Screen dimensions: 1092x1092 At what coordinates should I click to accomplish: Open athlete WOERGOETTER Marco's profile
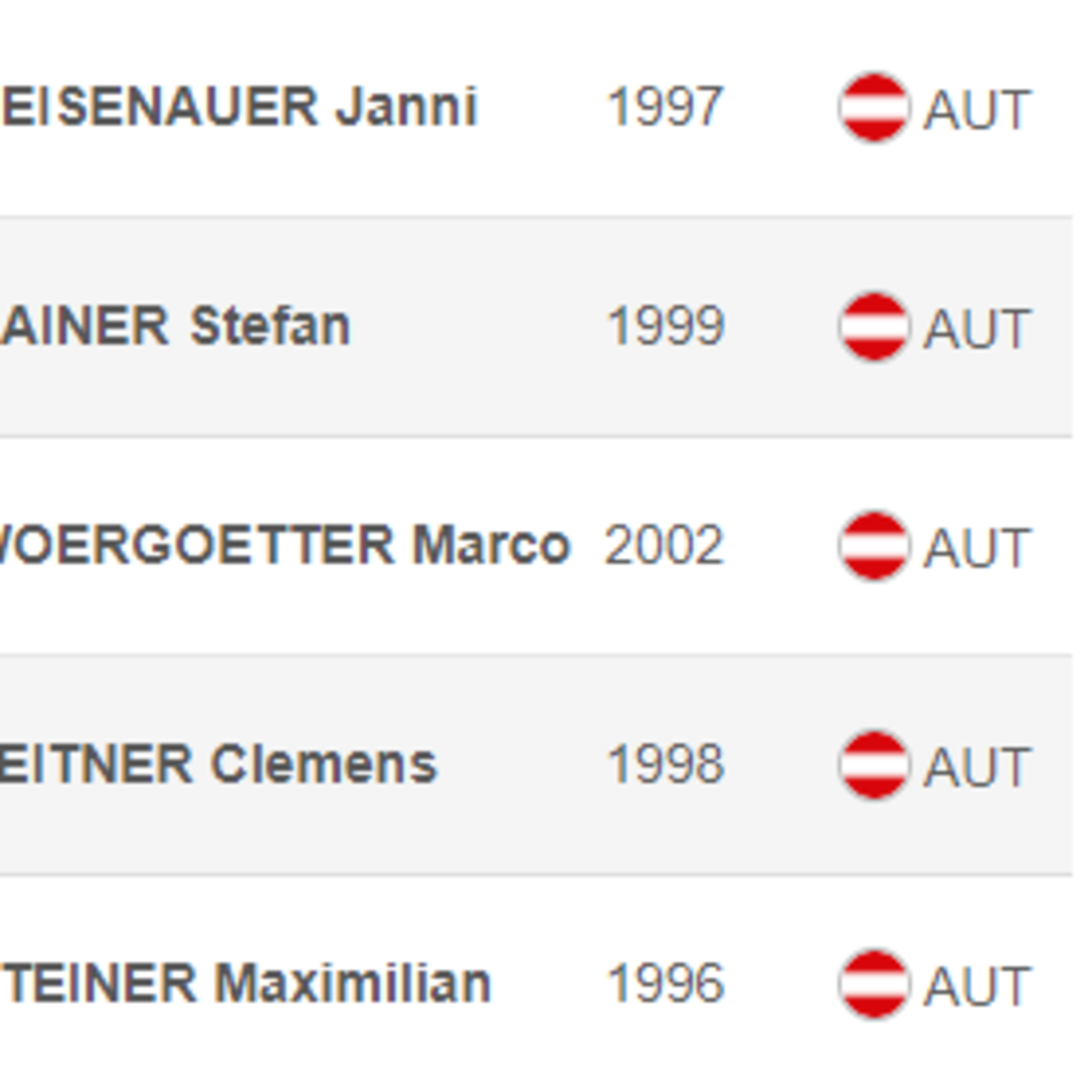point(286,545)
